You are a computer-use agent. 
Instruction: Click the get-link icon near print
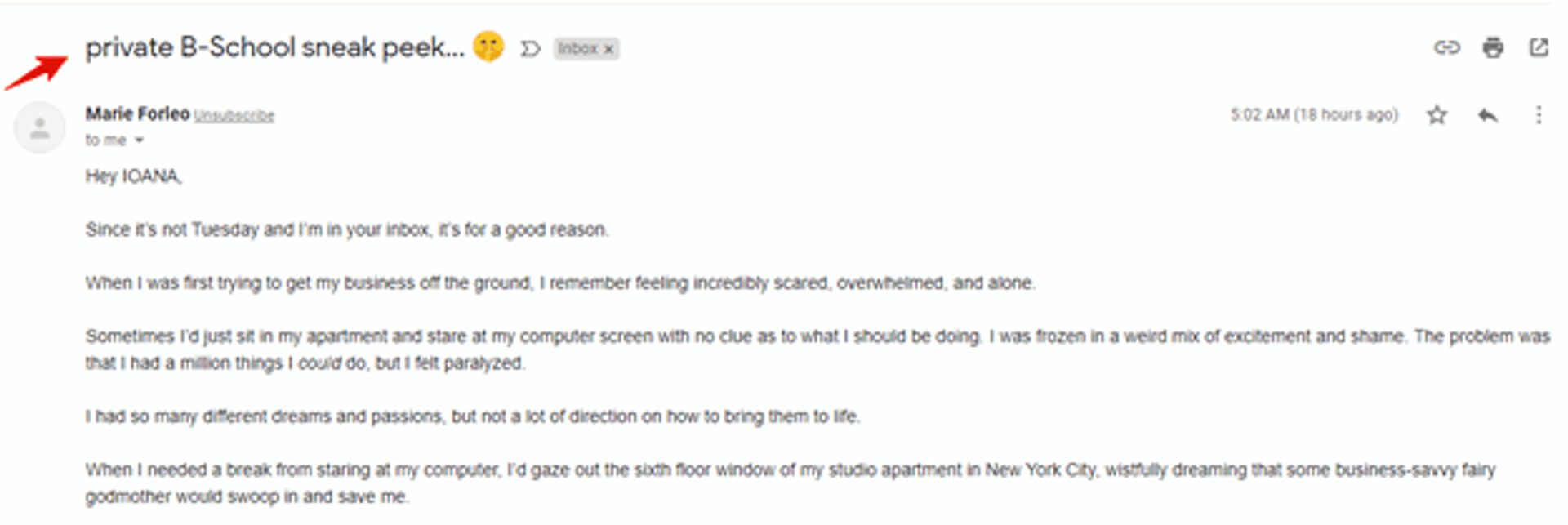pos(1445,48)
